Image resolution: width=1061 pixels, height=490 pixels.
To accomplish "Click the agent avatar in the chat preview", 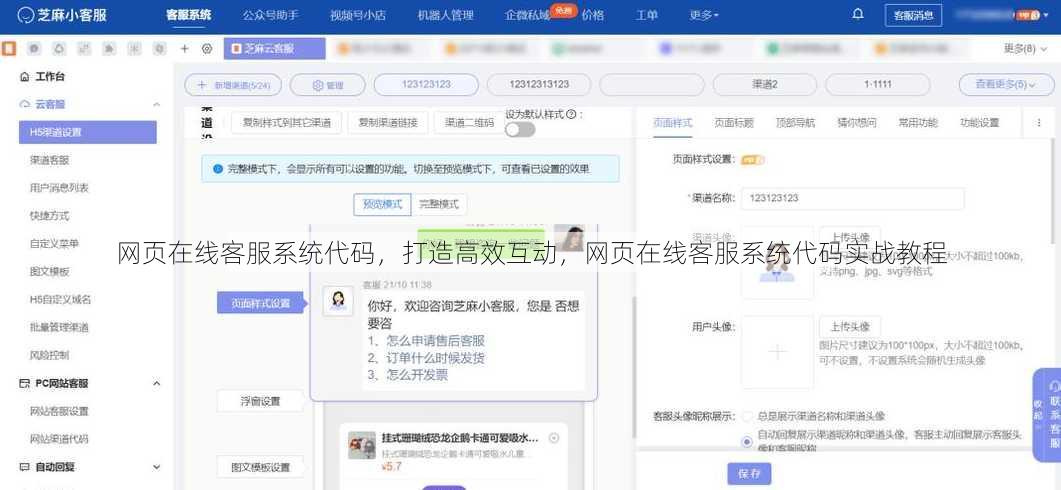I will click(338, 300).
